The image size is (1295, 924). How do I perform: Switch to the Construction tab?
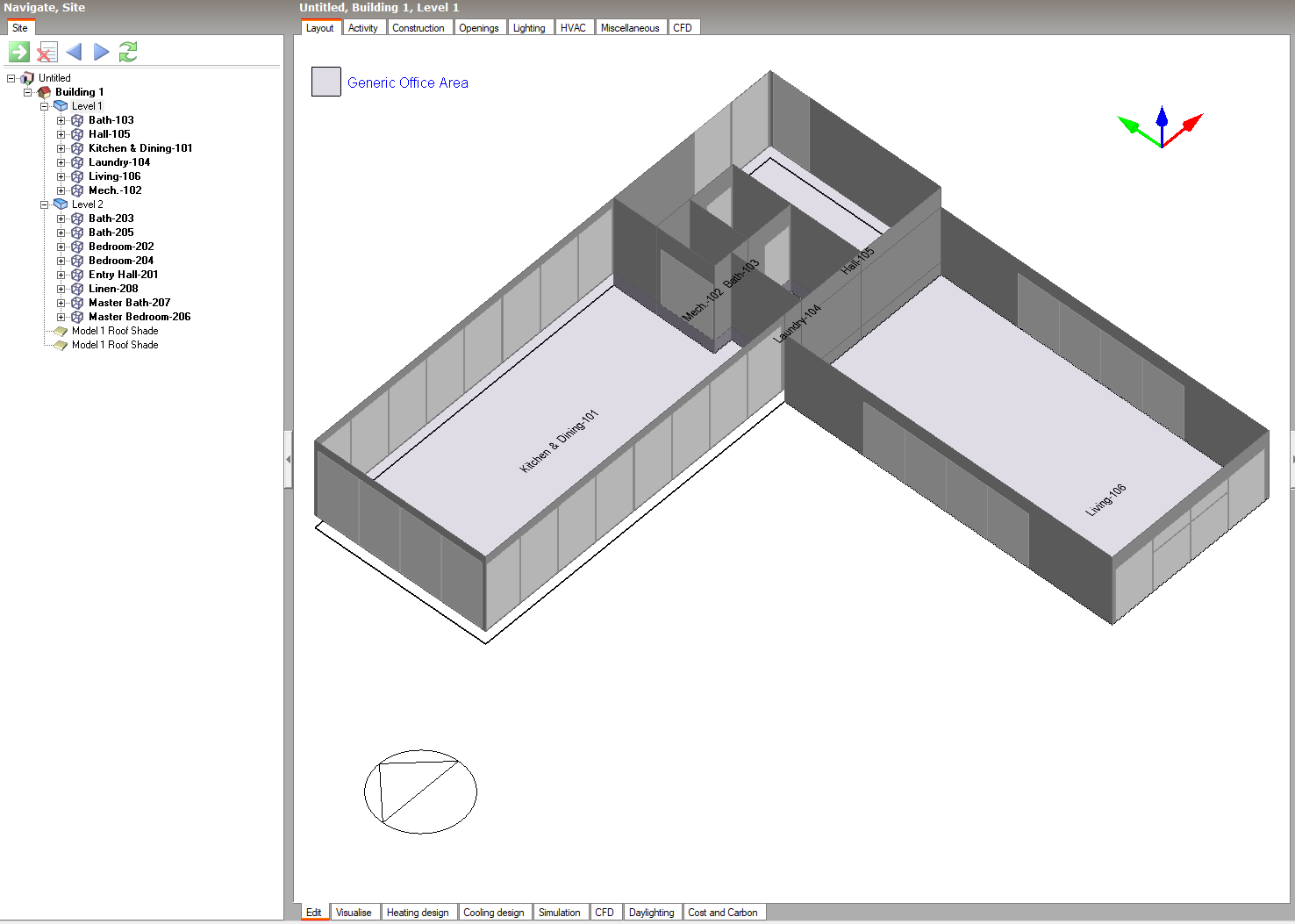(418, 28)
